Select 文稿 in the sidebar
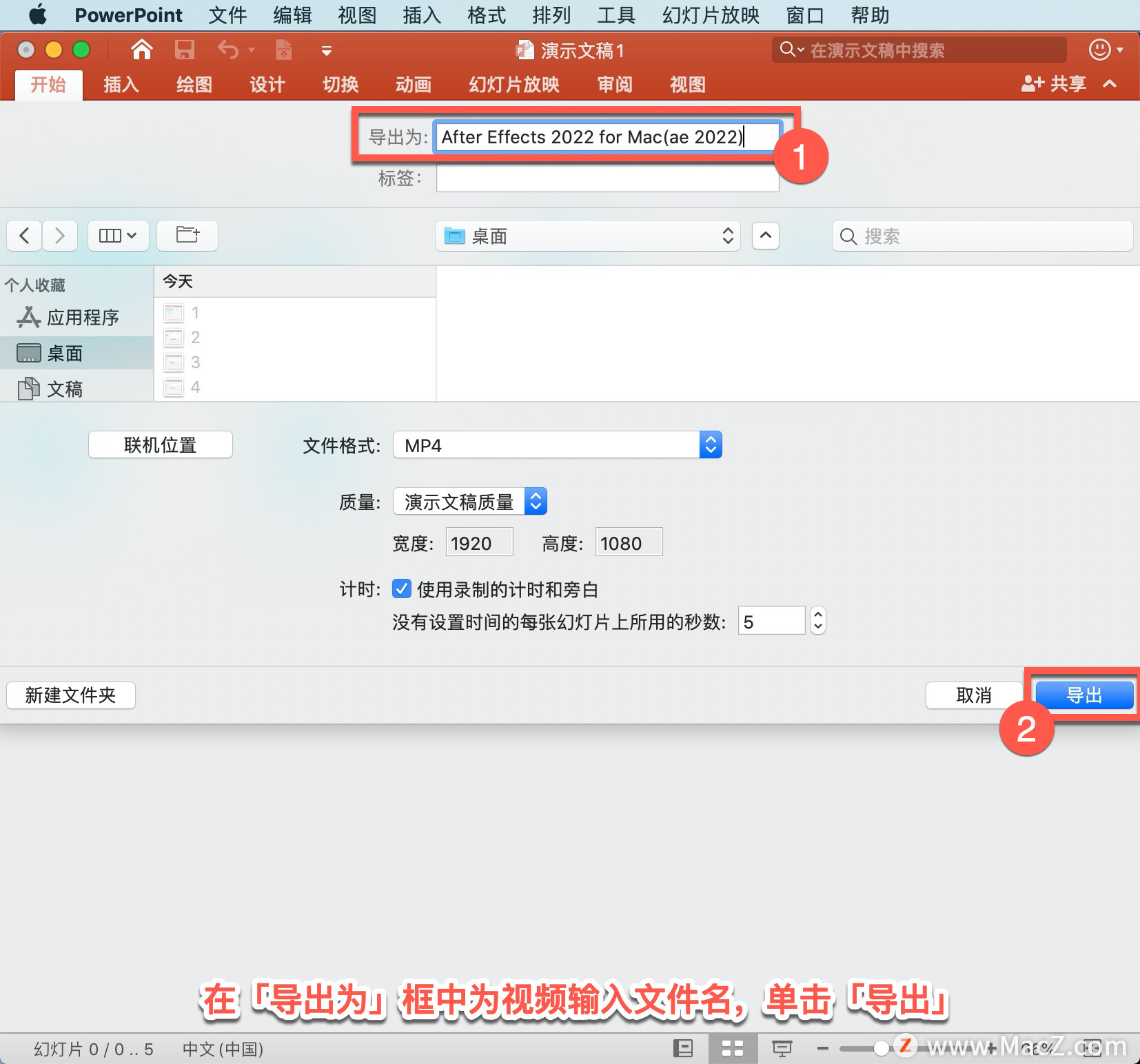The image size is (1140, 1064). [77, 389]
